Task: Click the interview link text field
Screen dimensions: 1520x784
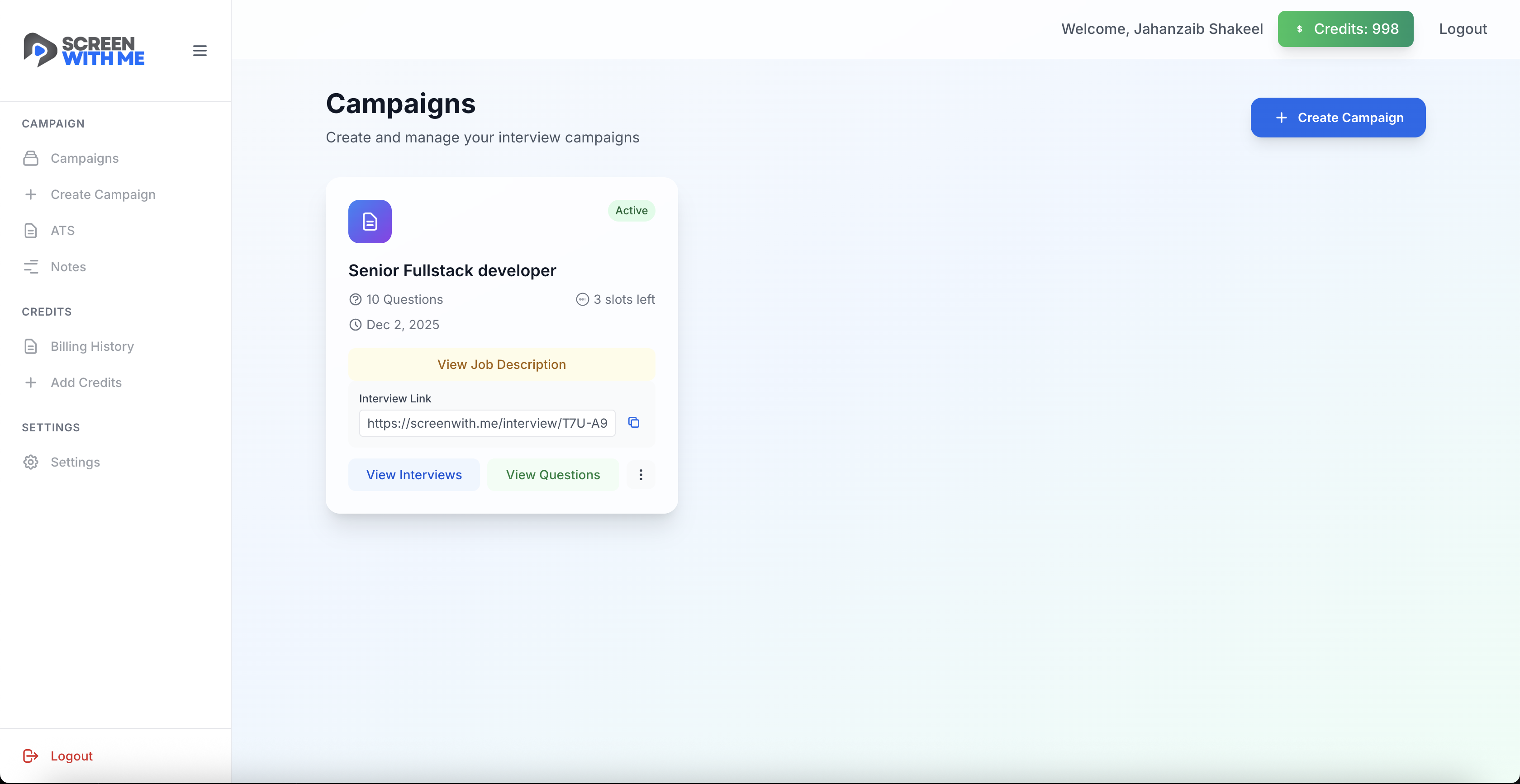Action: tap(487, 423)
